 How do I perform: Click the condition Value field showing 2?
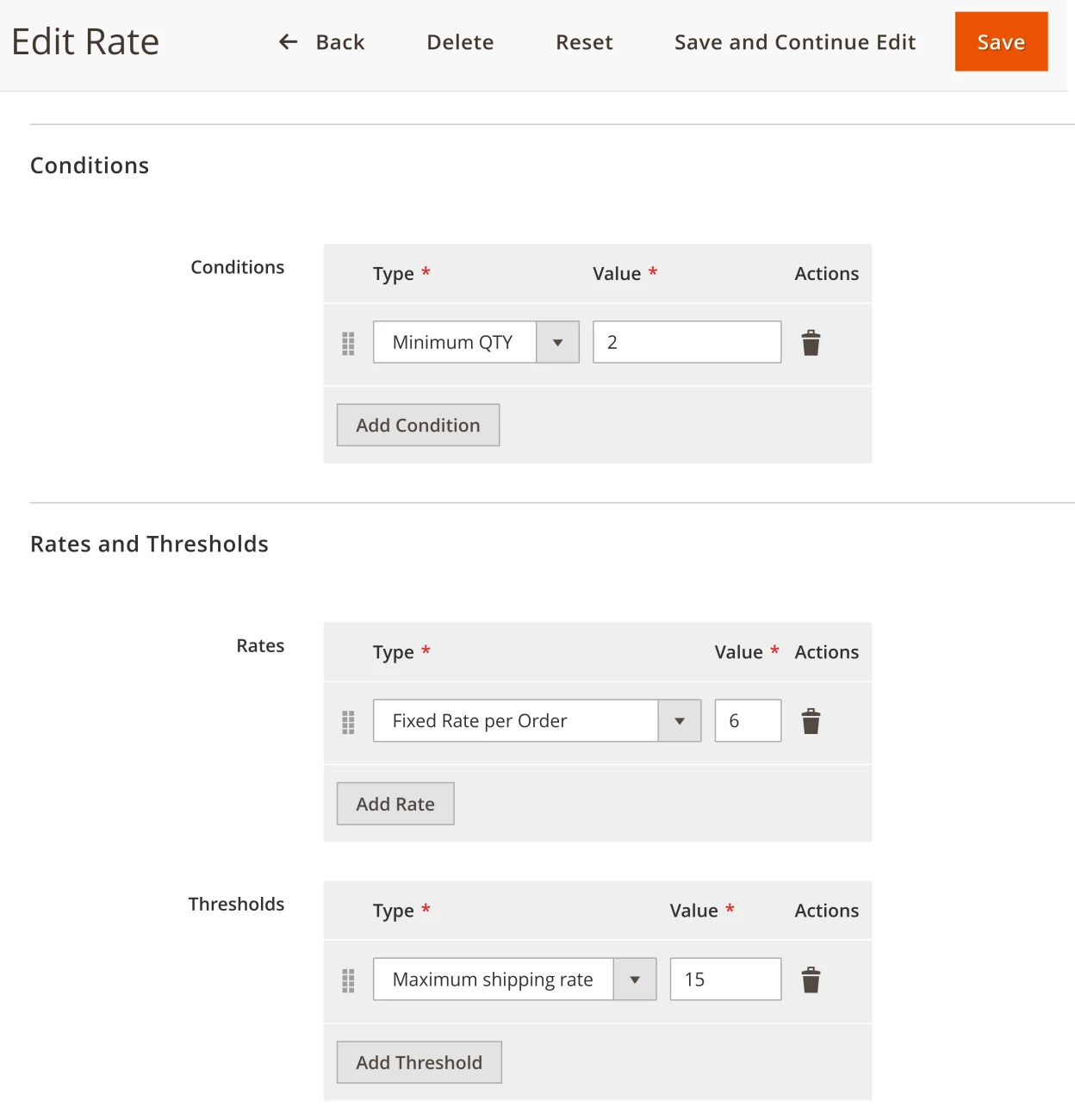coord(687,342)
